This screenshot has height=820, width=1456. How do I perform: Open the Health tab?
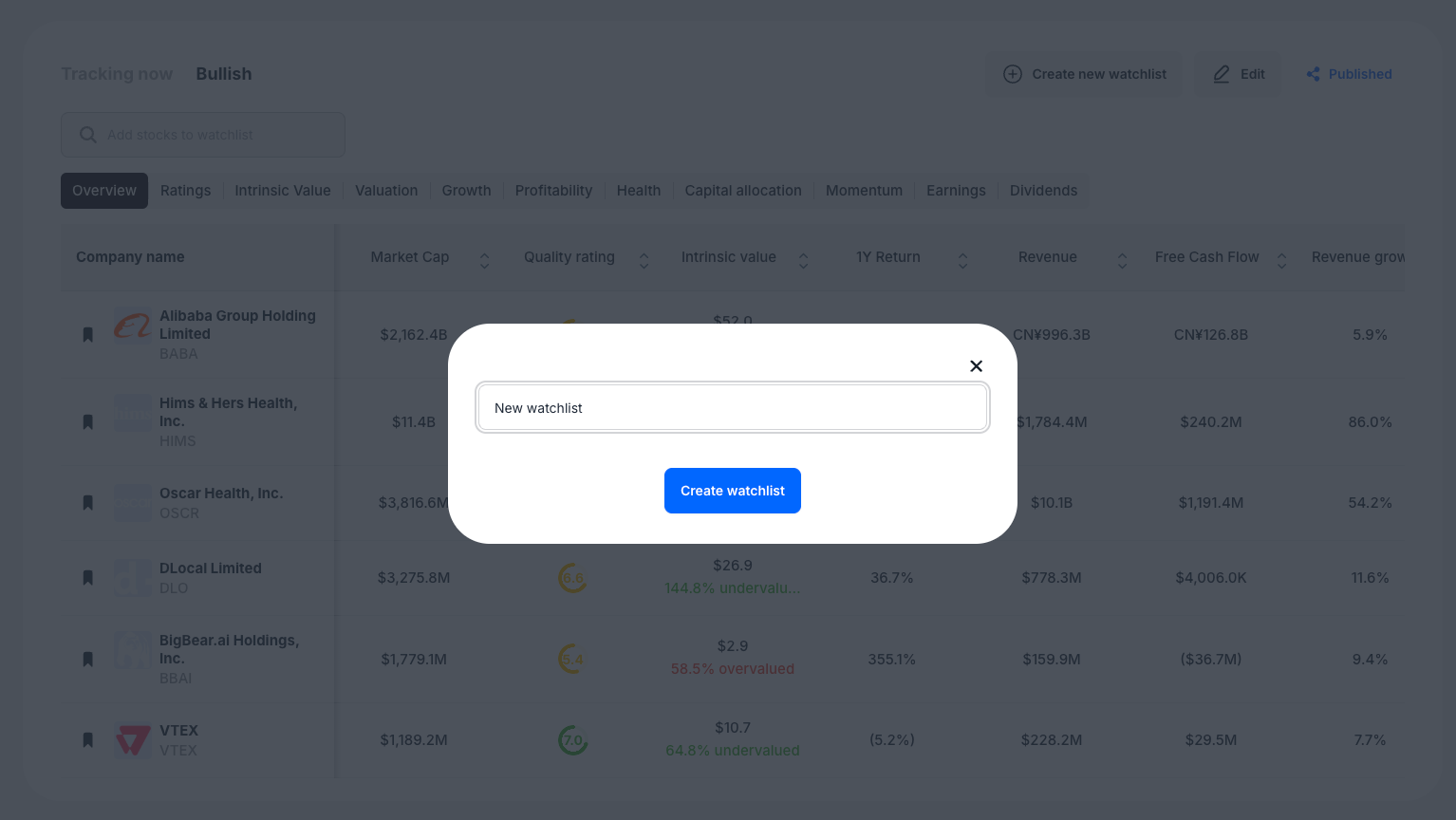tap(639, 191)
